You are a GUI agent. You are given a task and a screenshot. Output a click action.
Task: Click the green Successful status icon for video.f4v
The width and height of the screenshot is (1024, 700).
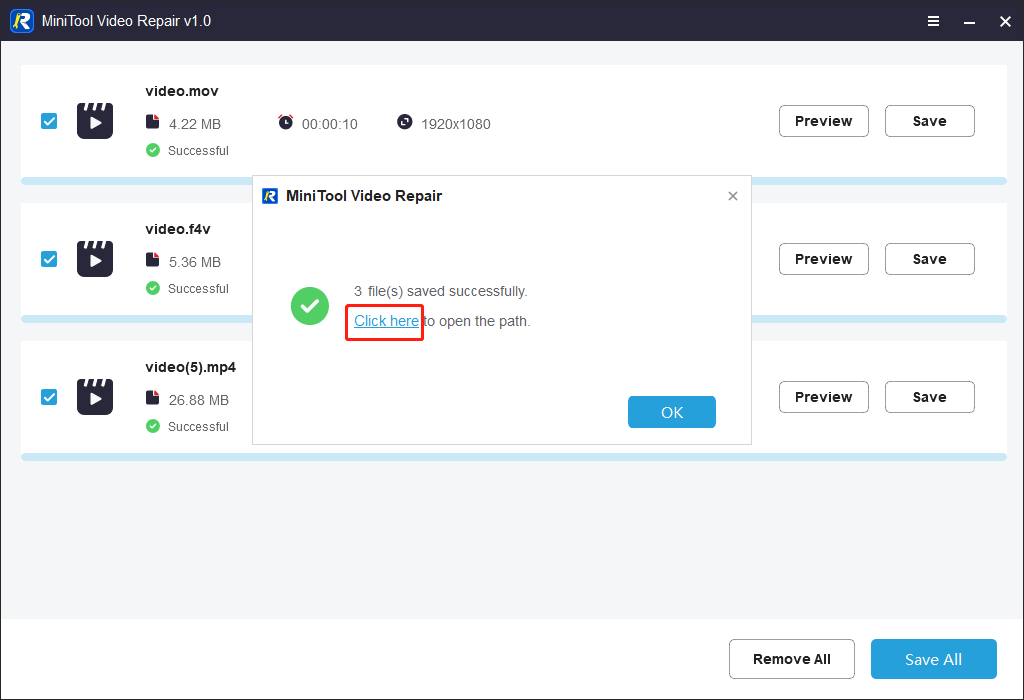153,288
